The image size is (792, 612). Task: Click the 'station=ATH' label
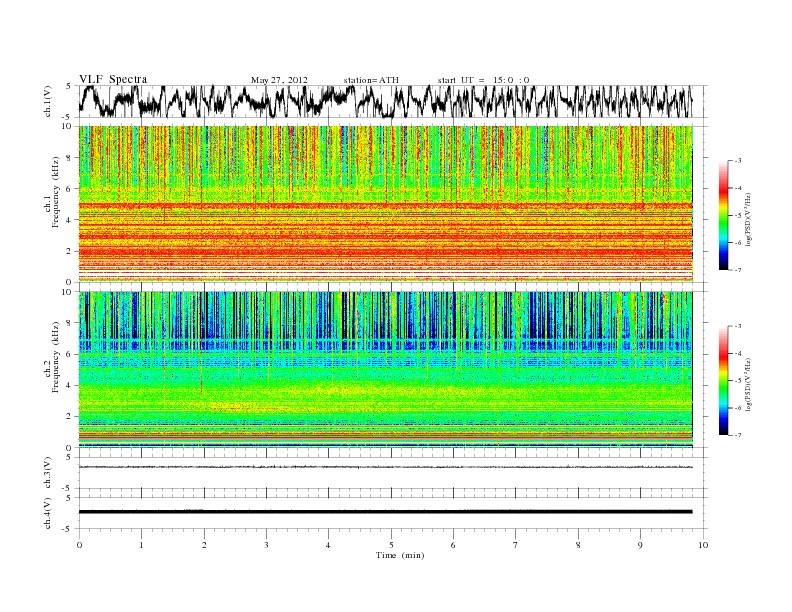click(x=371, y=80)
